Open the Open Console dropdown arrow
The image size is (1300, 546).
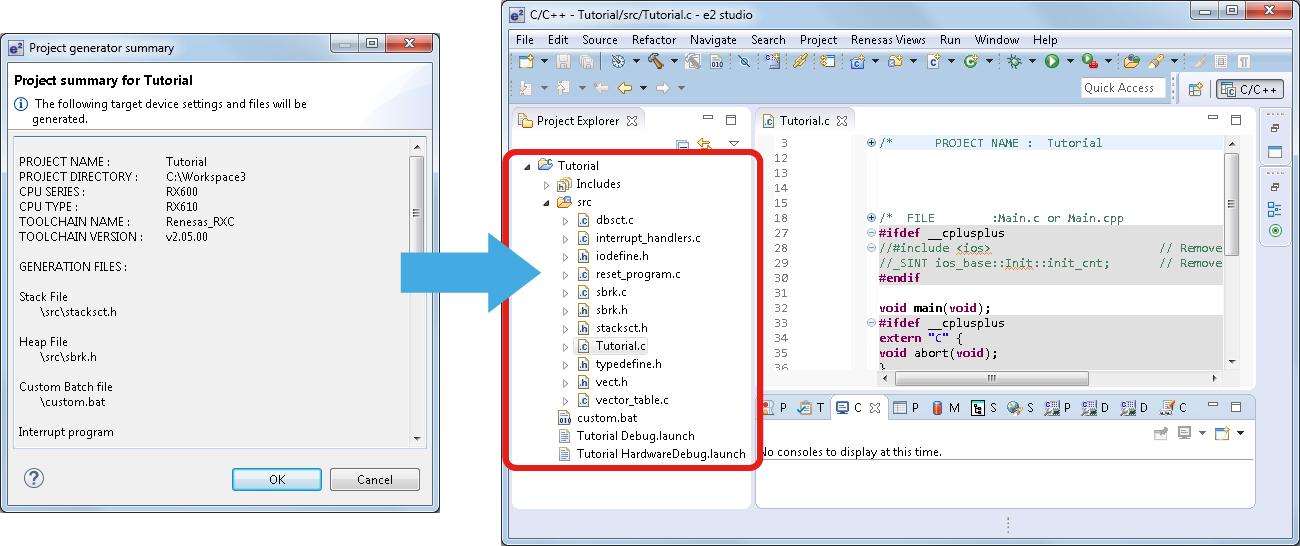1240,433
